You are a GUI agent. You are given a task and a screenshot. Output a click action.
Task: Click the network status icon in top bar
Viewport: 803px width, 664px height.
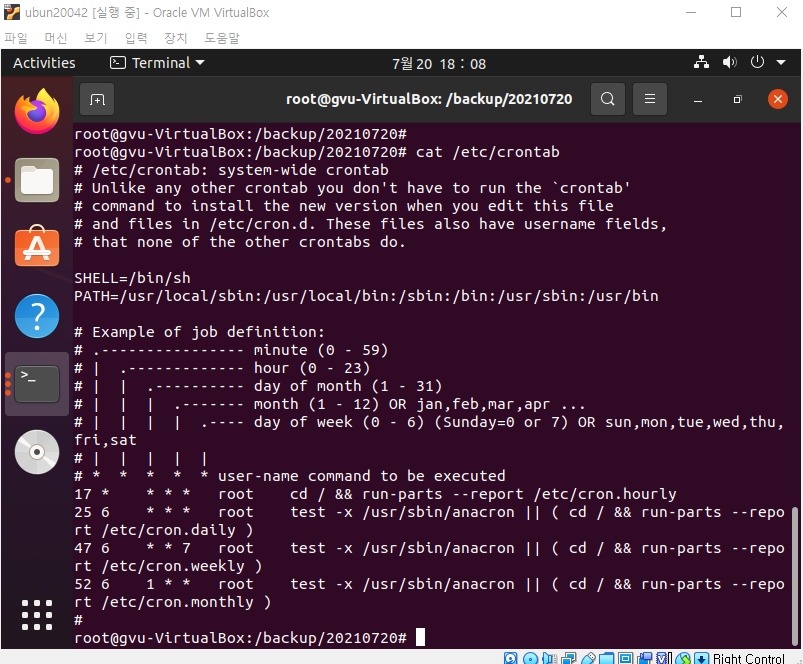702,62
